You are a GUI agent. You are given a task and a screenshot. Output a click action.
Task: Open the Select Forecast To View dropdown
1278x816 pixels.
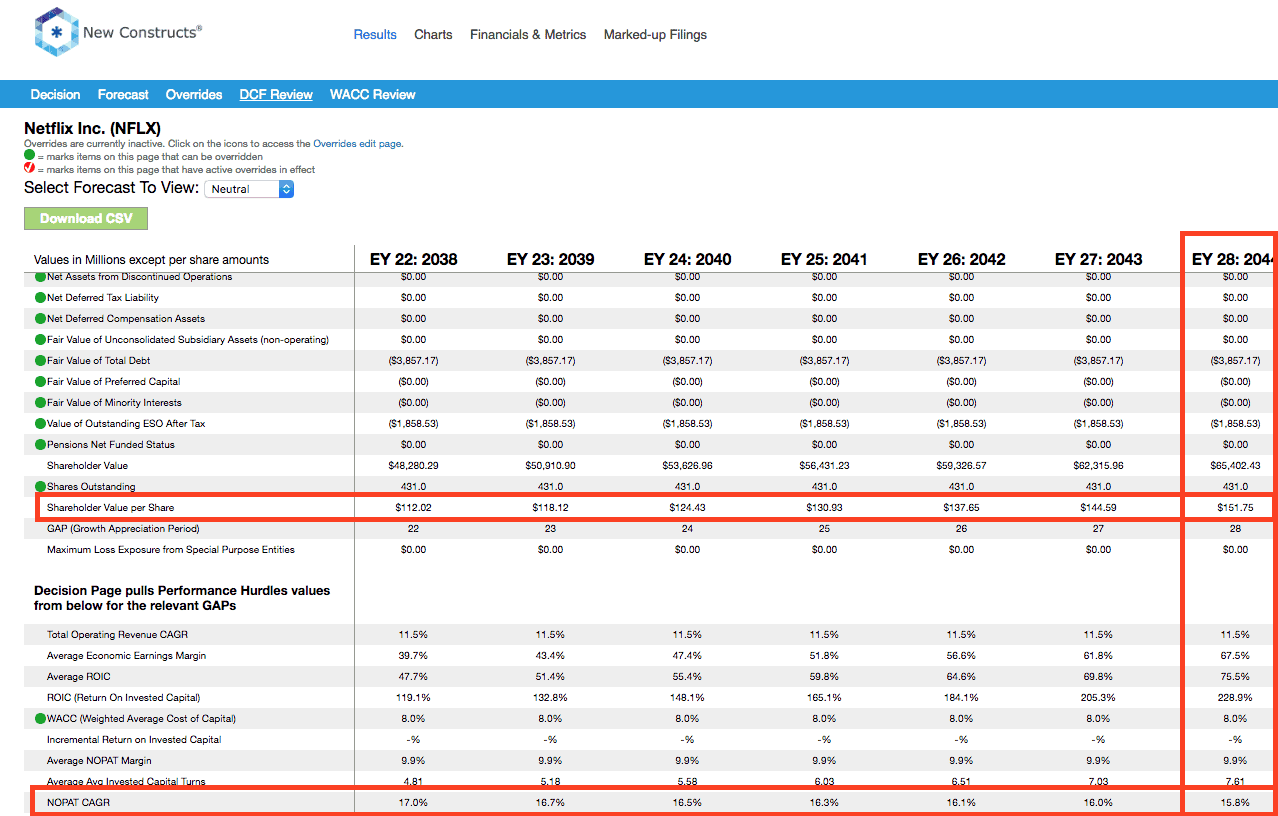click(249, 188)
